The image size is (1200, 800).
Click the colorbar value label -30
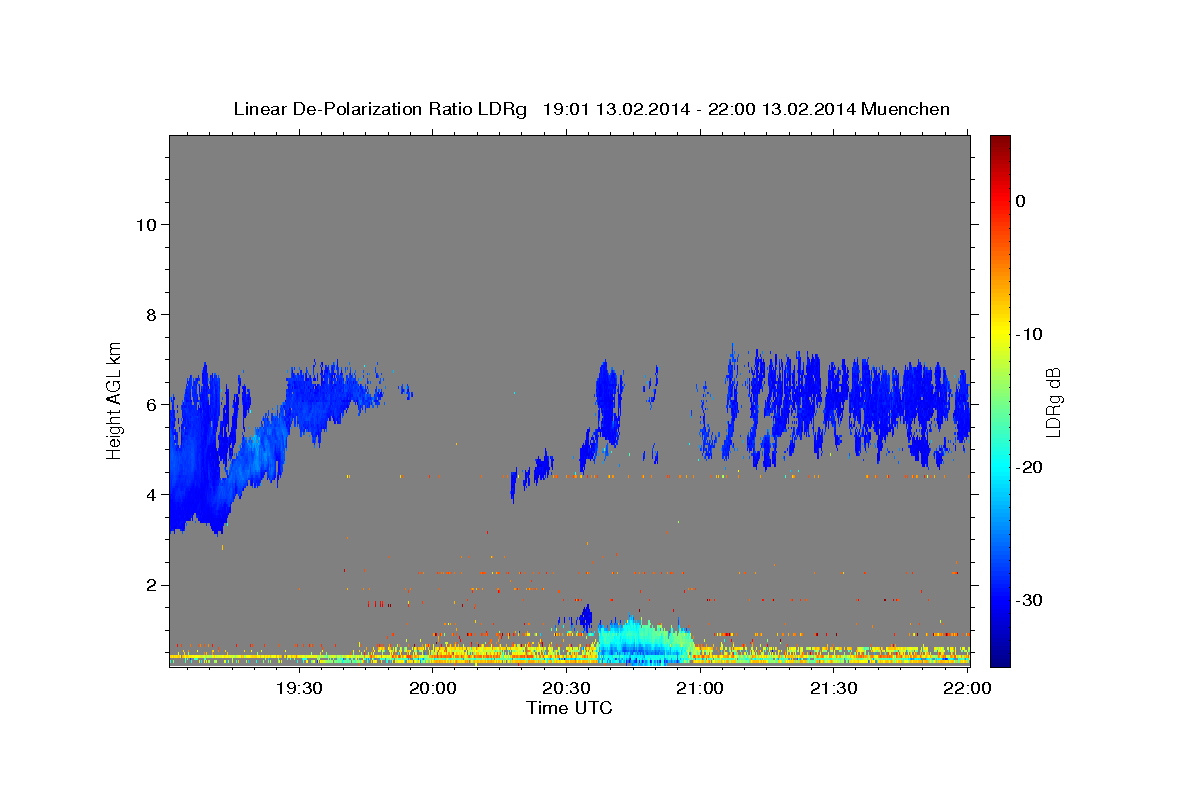pos(1028,600)
